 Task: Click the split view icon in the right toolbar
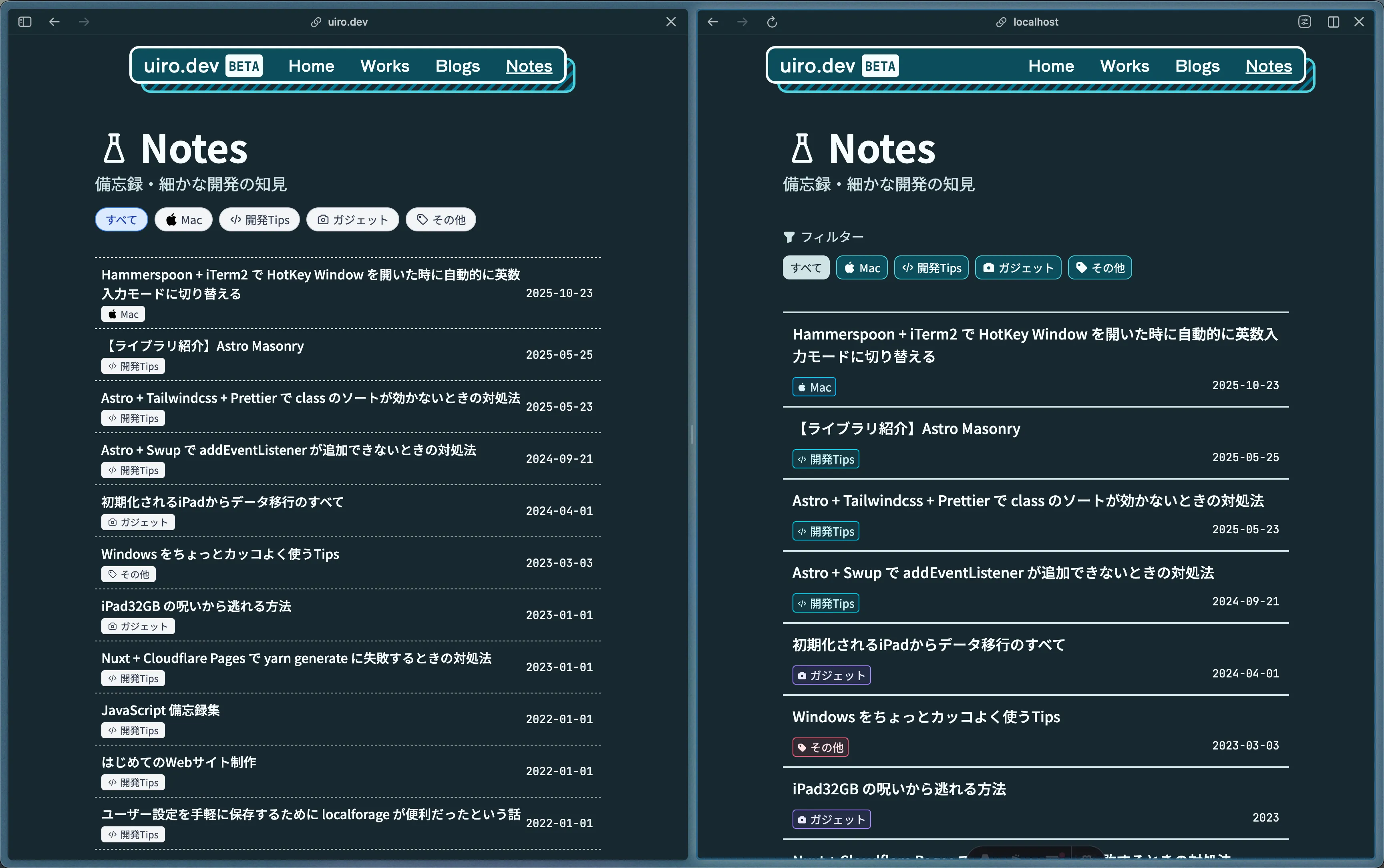point(1333,22)
